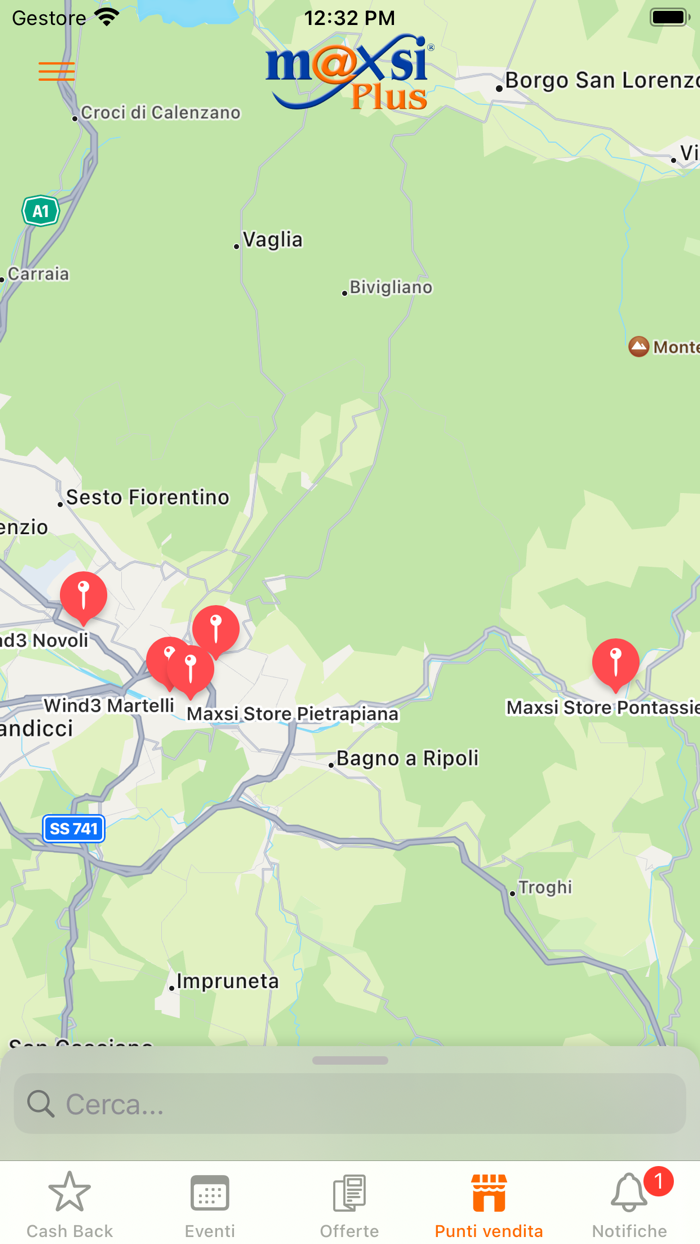Select the Maxsi Store Pontassieve pin
700x1244 pixels.
tap(615, 664)
